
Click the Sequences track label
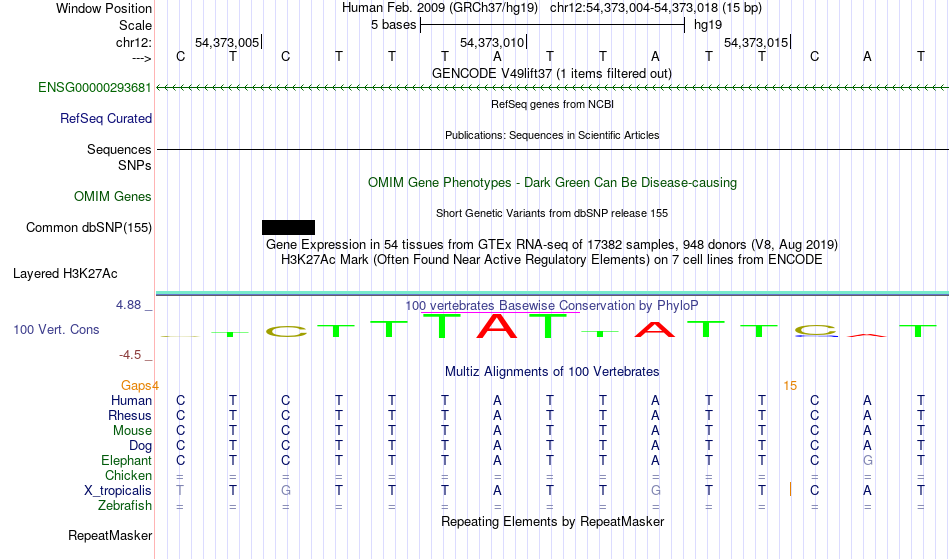119,150
